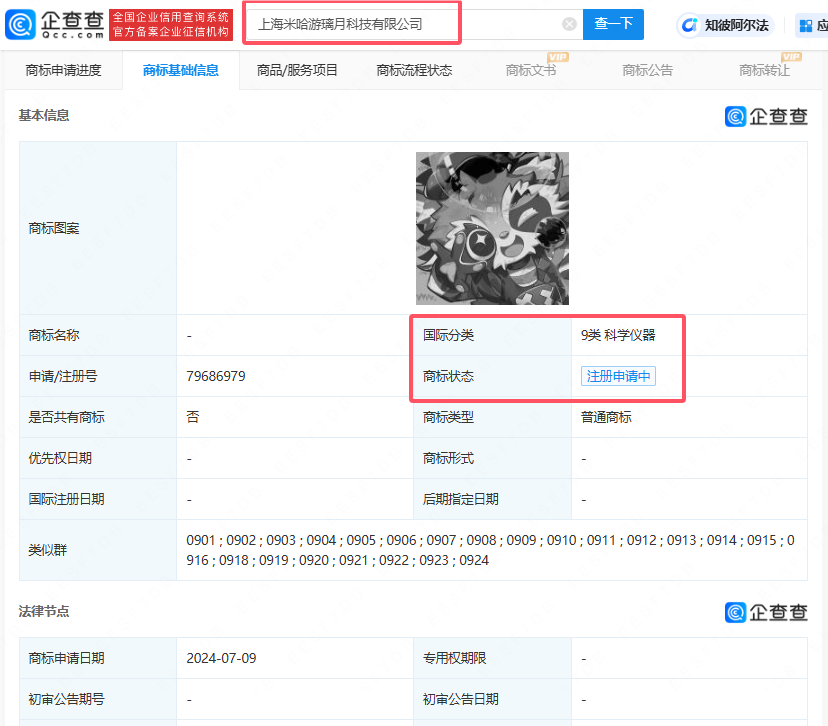The image size is (828, 726).
Task: Open the VIP 商标转让 tab
Action: click(765, 70)
